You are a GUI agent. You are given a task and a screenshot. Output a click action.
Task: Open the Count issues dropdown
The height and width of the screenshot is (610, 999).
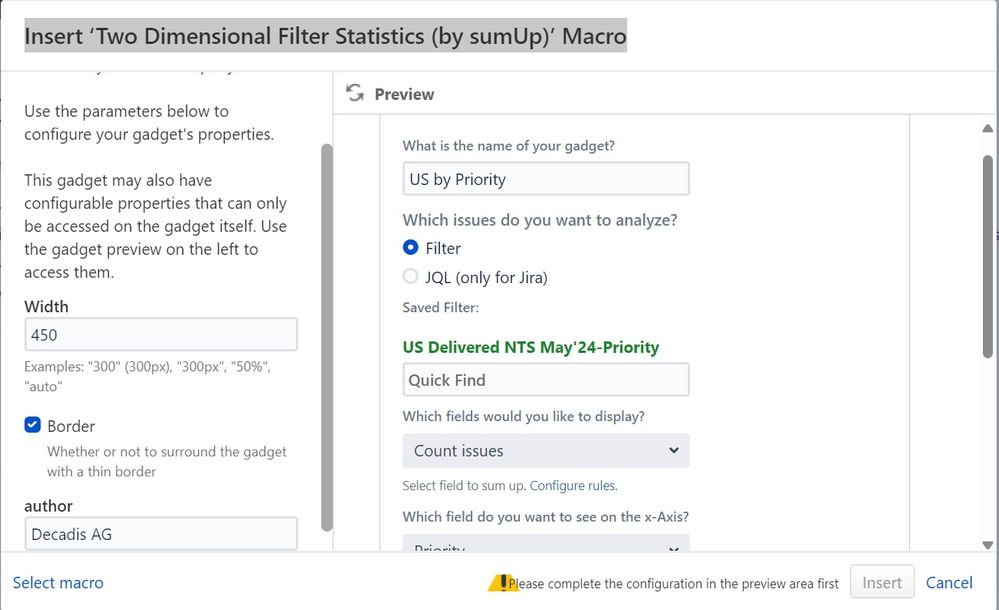pos(546,451)
